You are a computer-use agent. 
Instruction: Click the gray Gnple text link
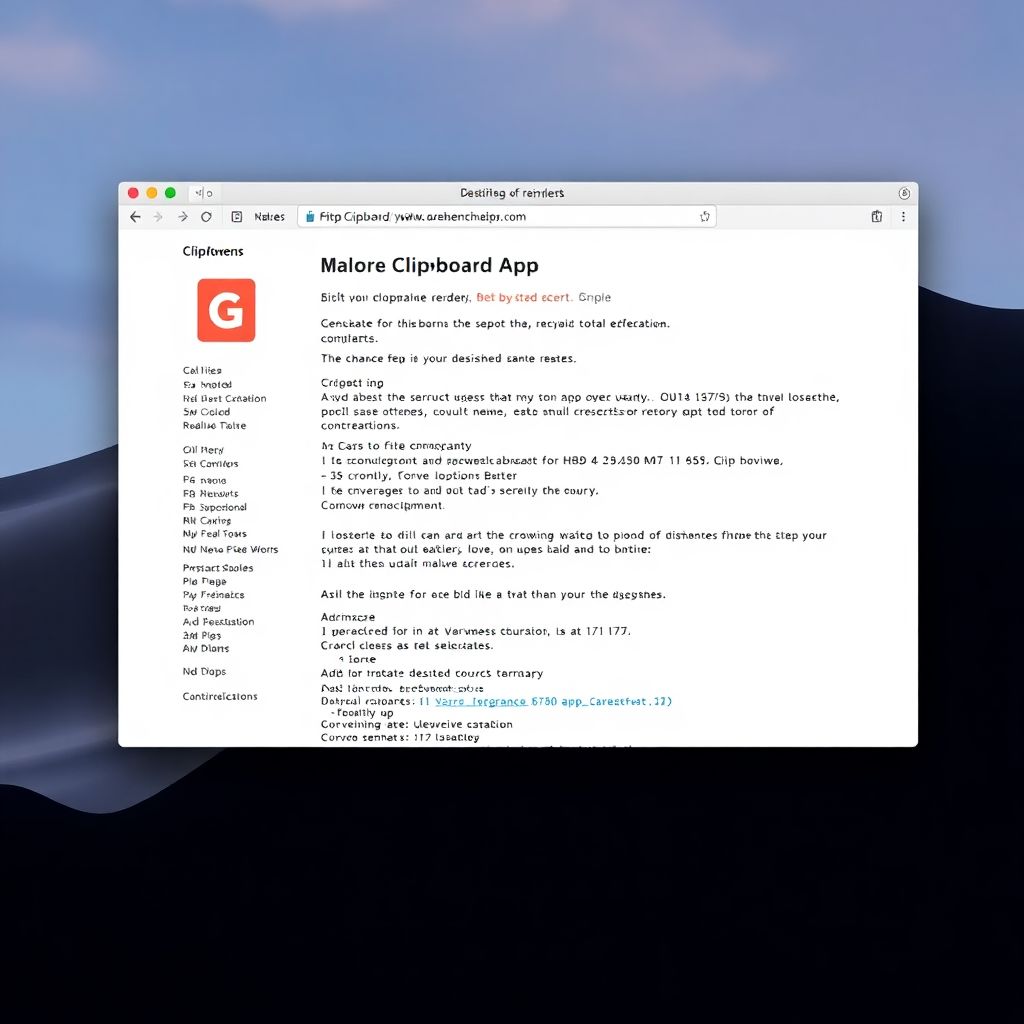(x=594, y=298)
